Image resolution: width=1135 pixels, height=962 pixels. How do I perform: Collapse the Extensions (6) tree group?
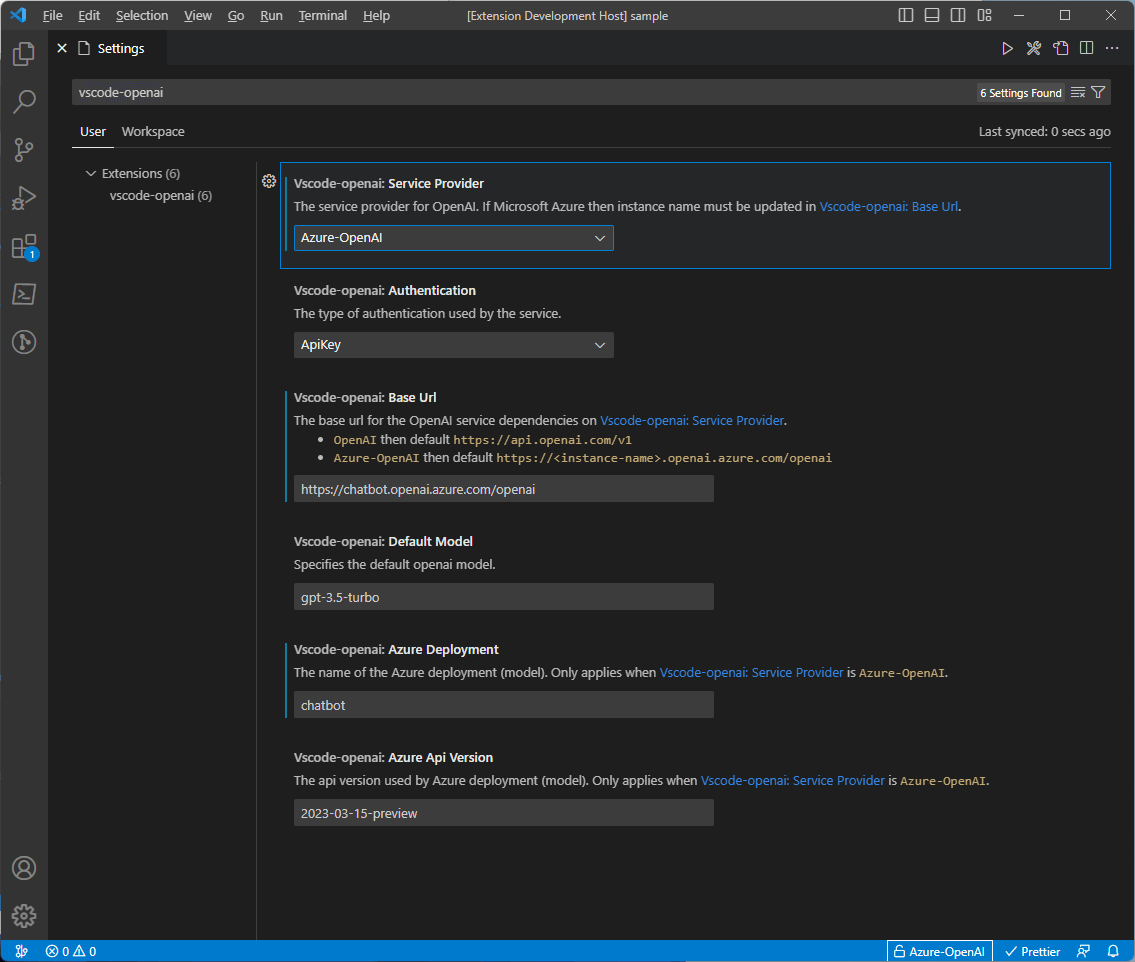click(90, 173)
